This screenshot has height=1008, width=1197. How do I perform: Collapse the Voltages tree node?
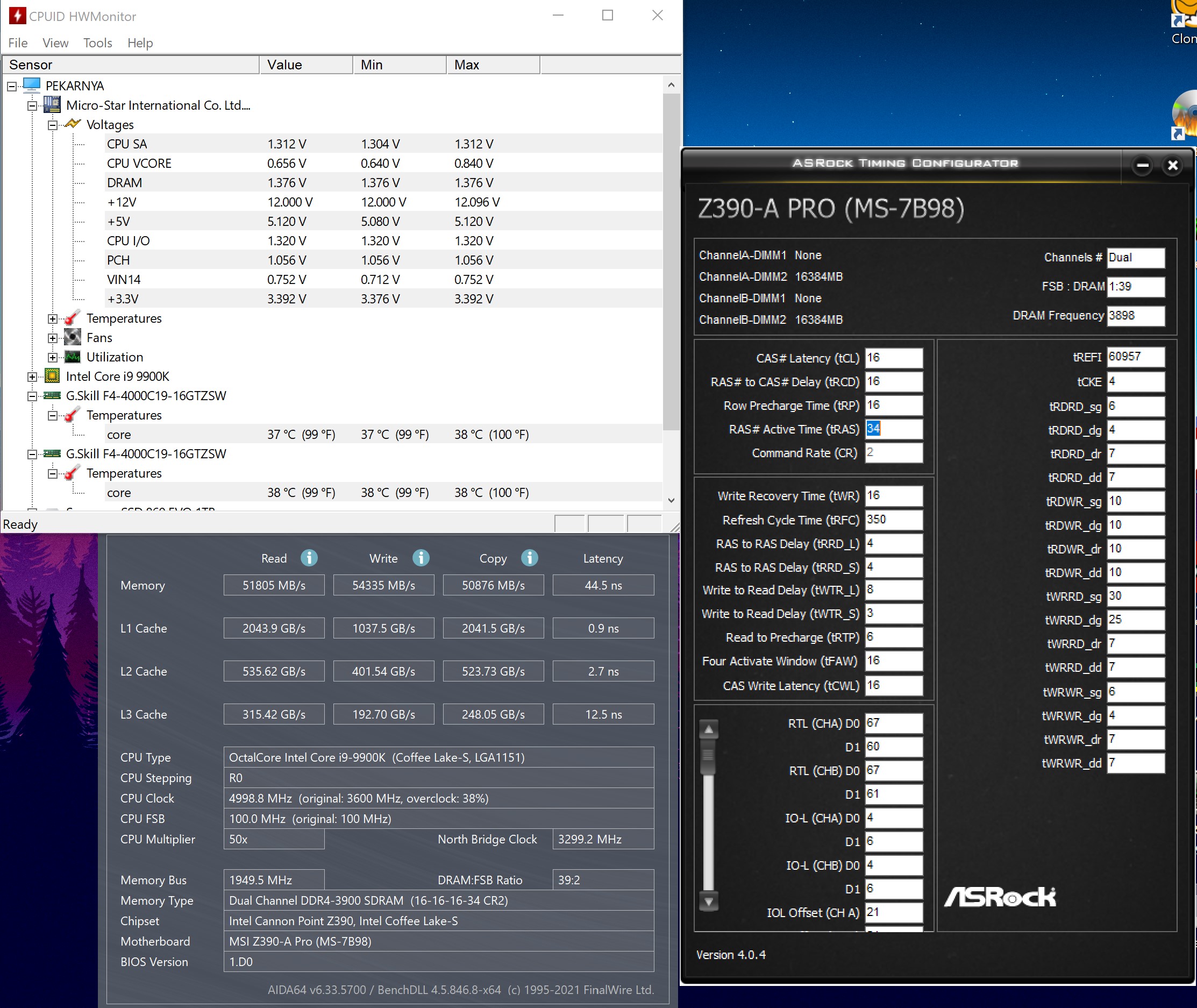(53, 125)
